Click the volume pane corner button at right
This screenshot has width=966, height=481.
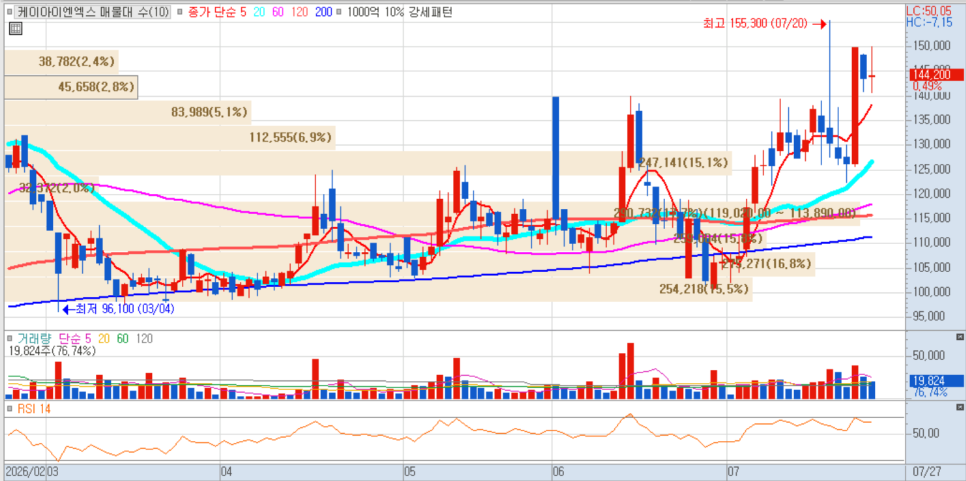point(959,338)
